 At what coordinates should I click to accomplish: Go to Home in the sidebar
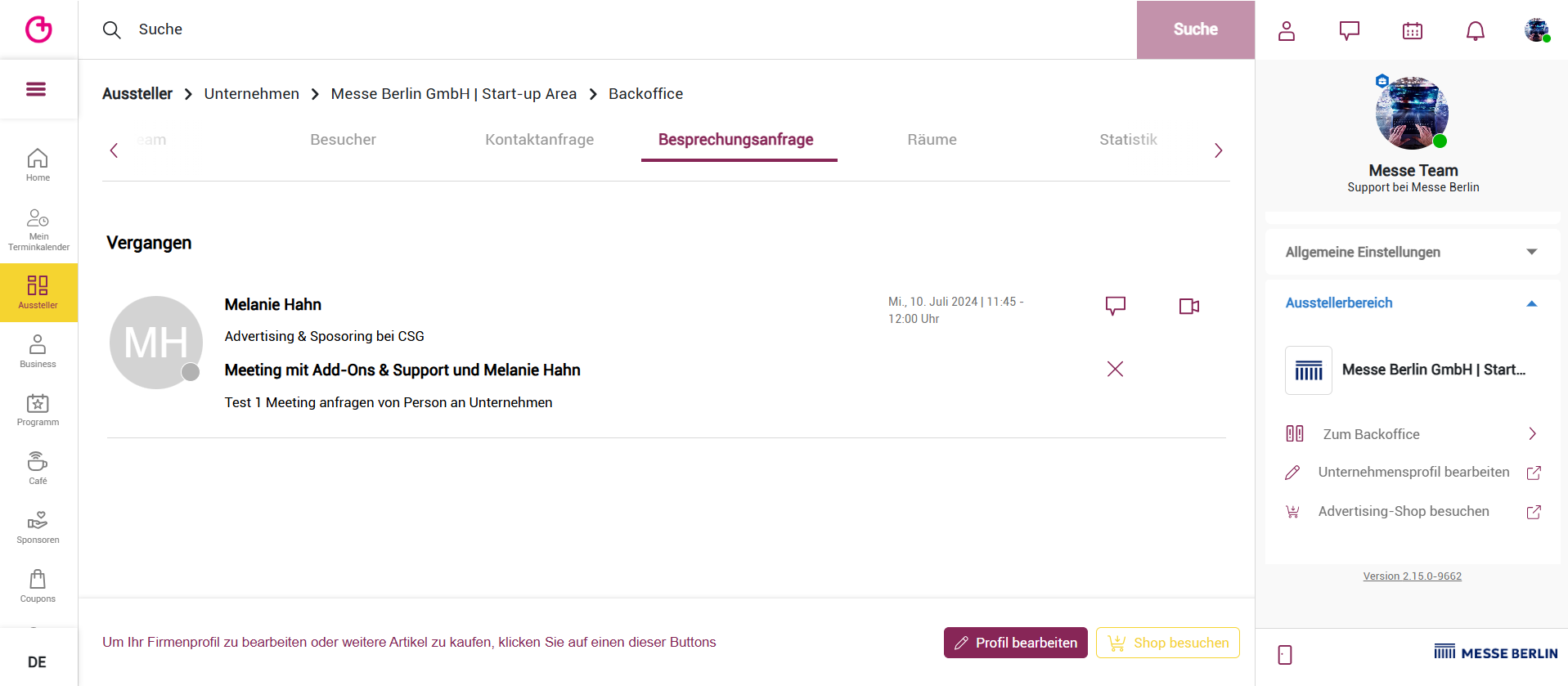tap(38, 164)
